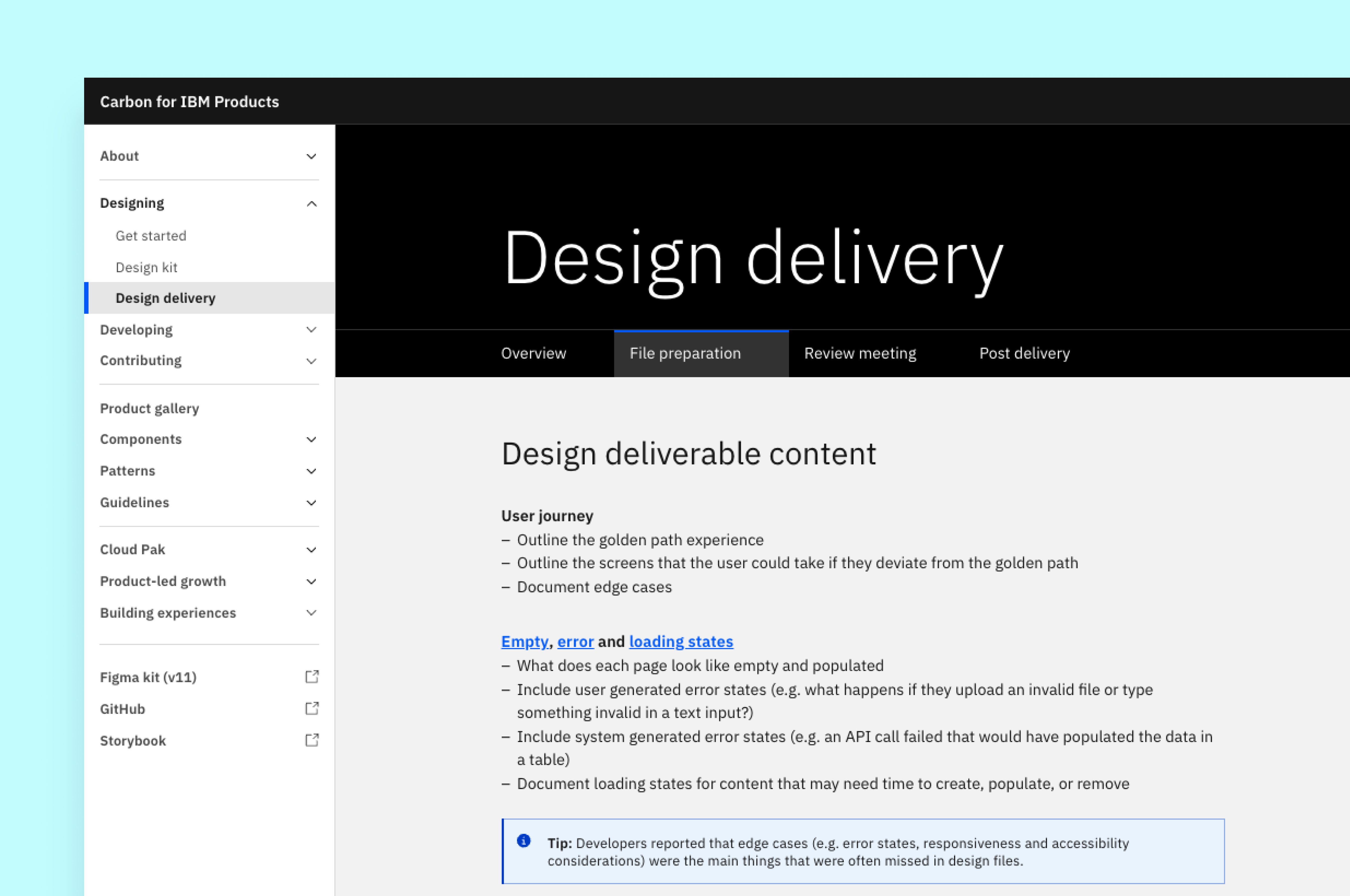
Task: Open Get started in sidebar
Action: (x=151, y=235)
